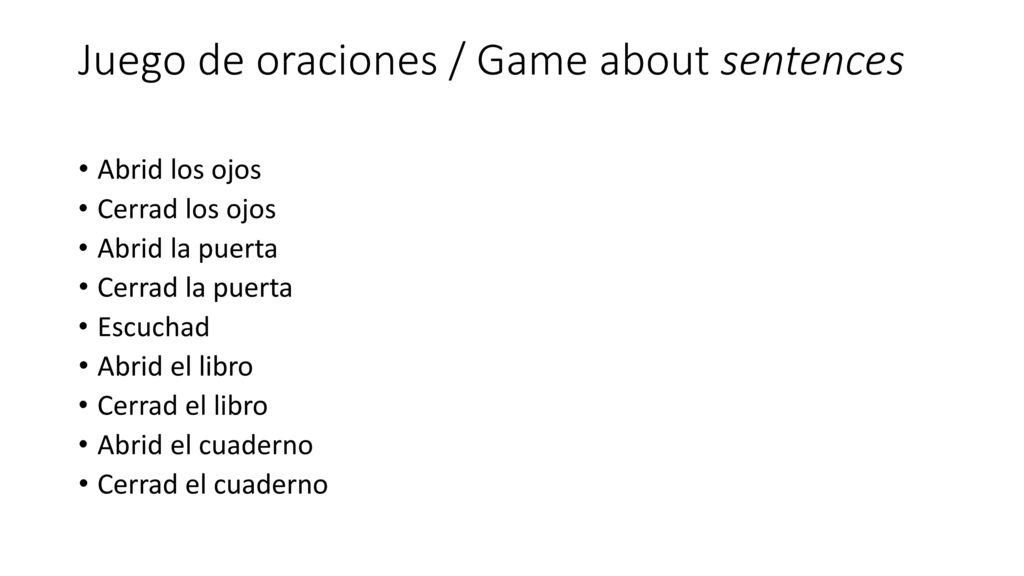1024x576 pixels.
Task: Click the 'Abrid la puerta' bullet text
Action: [x=187, y=249]
